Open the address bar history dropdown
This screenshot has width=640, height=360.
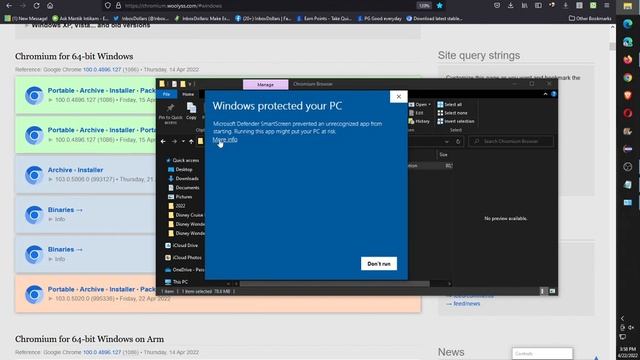tap(447, 142)
